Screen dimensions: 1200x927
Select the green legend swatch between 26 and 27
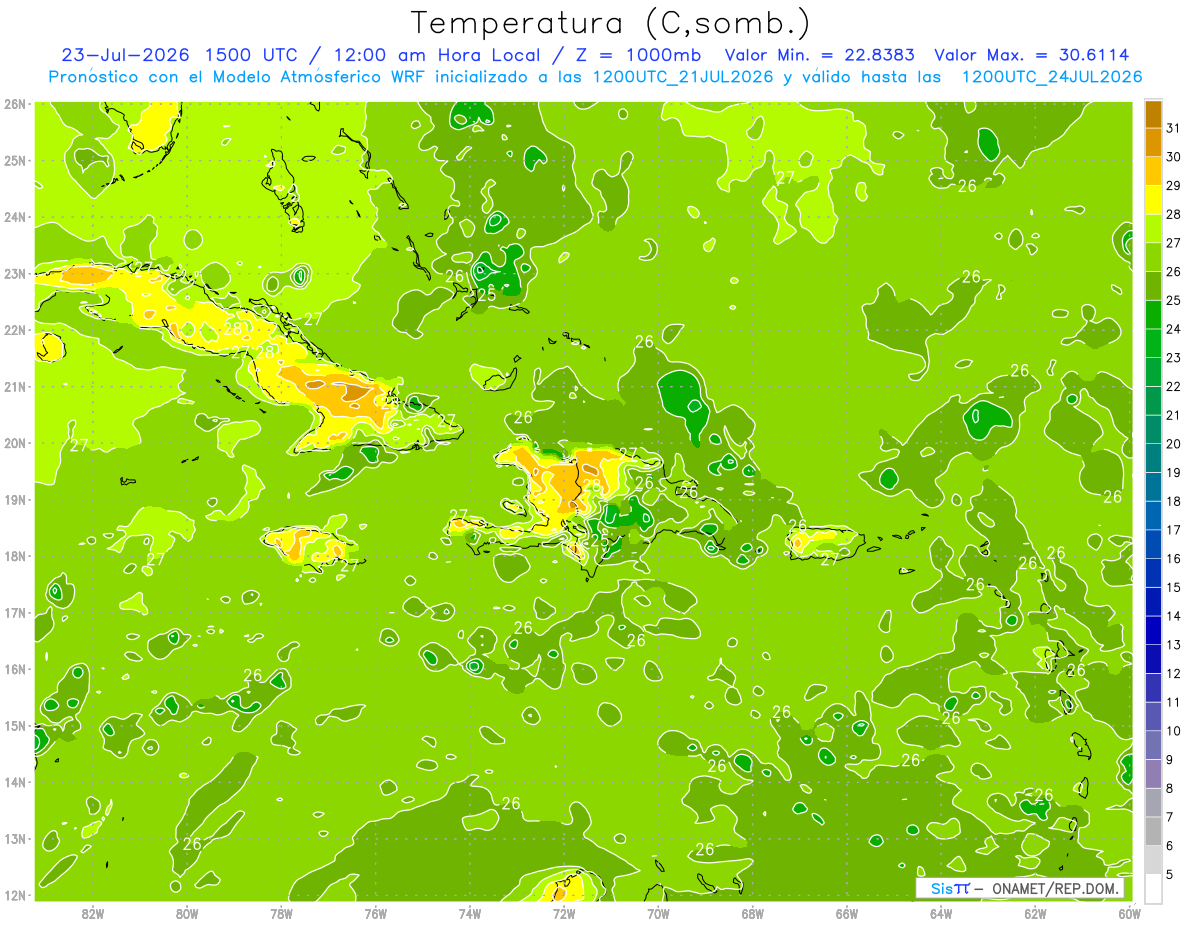point(1153,258)
